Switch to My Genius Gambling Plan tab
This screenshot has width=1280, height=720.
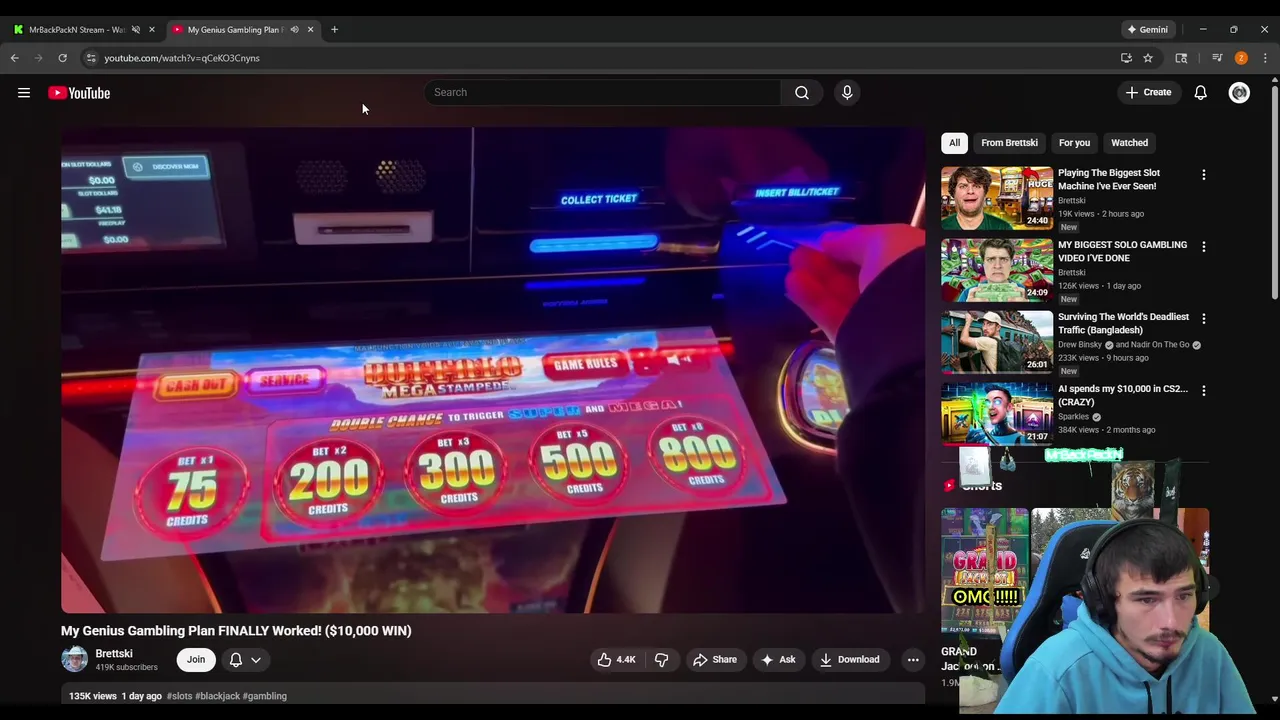(235, 29)
